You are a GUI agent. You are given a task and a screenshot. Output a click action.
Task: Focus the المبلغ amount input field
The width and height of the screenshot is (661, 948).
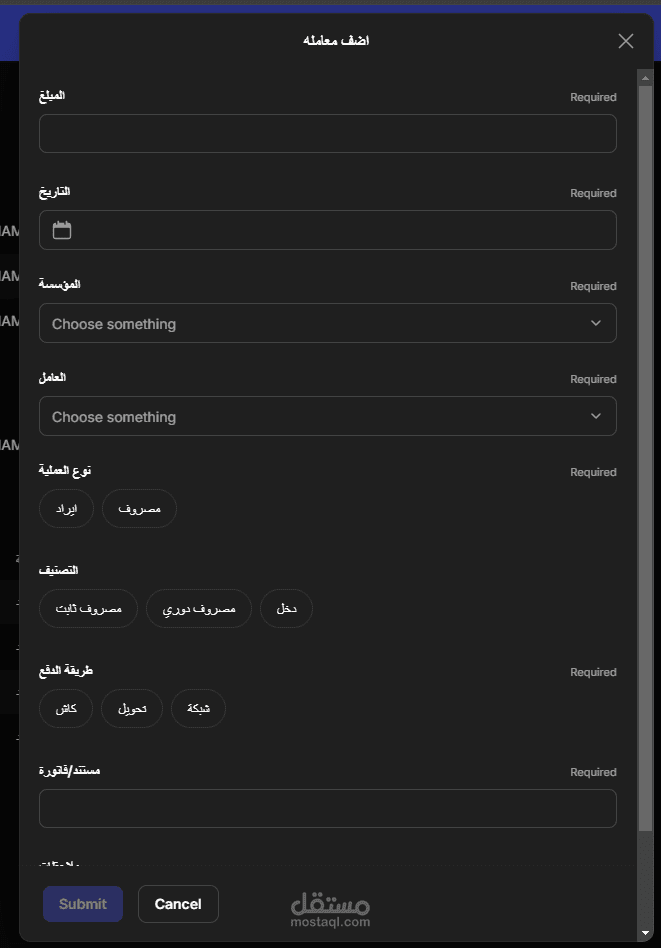[x=328, y=133]
